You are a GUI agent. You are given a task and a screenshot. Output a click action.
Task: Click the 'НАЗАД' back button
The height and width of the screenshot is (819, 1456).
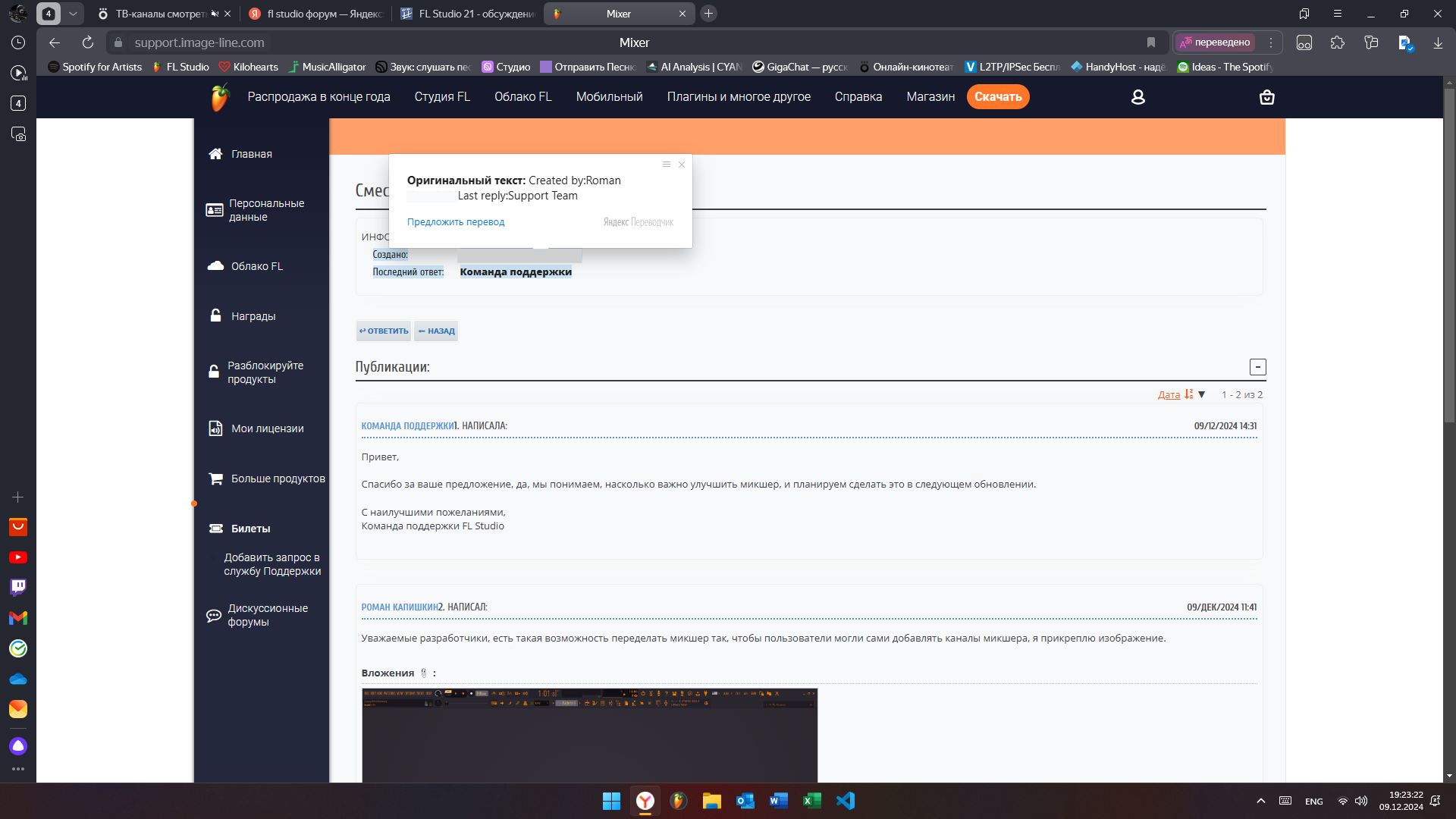436,331
